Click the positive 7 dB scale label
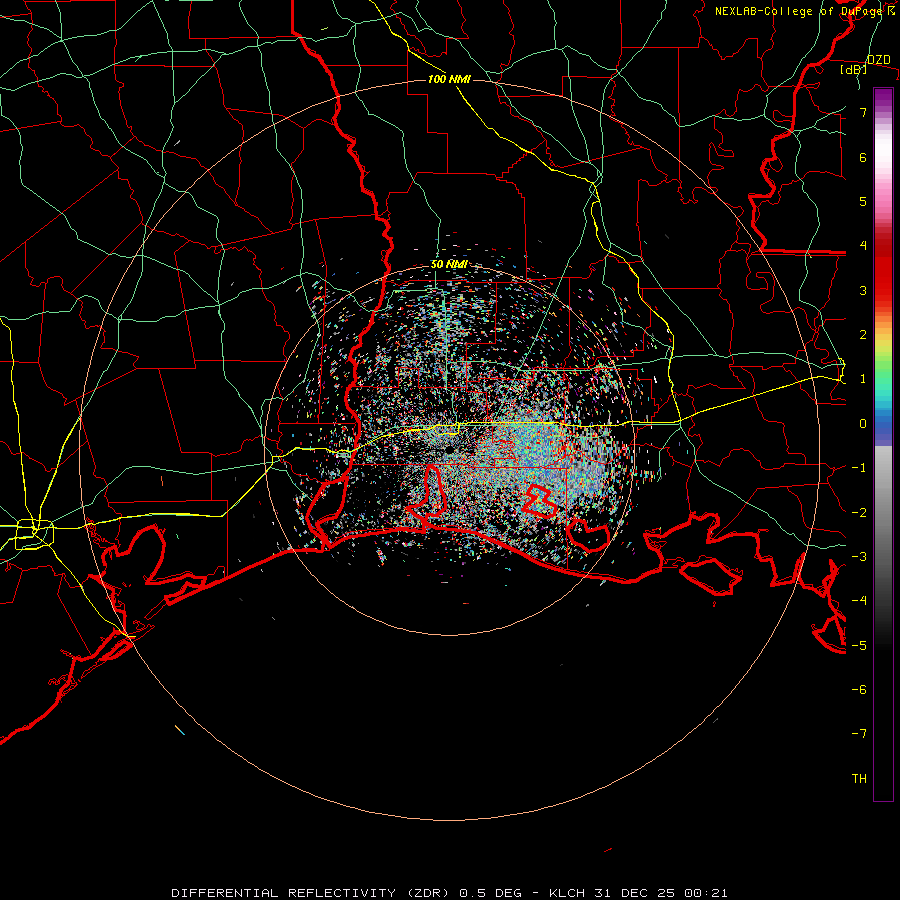Screen dimensions: 900x900 (863, 112)
